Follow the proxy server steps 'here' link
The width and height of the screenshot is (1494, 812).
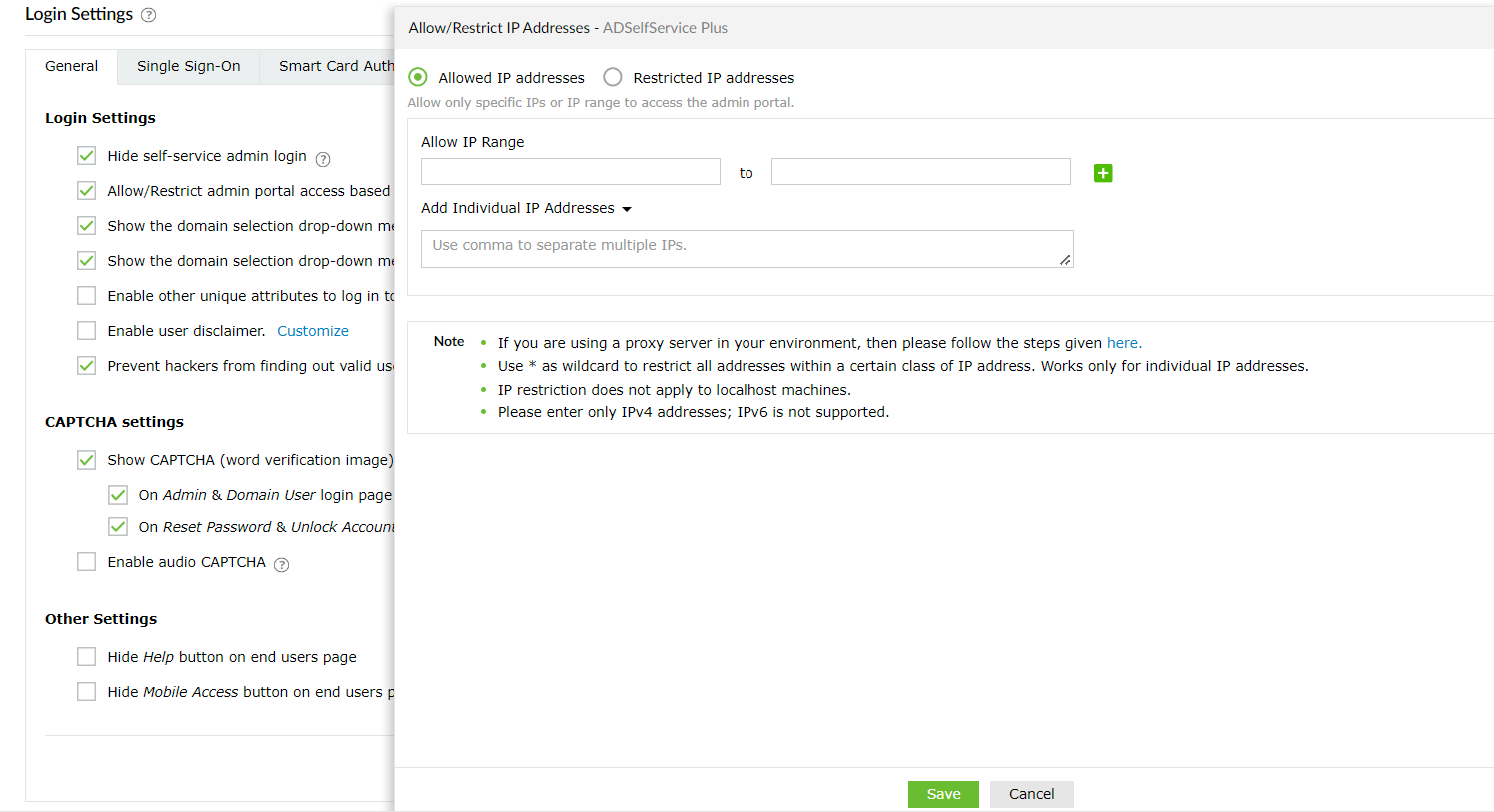1123,343
